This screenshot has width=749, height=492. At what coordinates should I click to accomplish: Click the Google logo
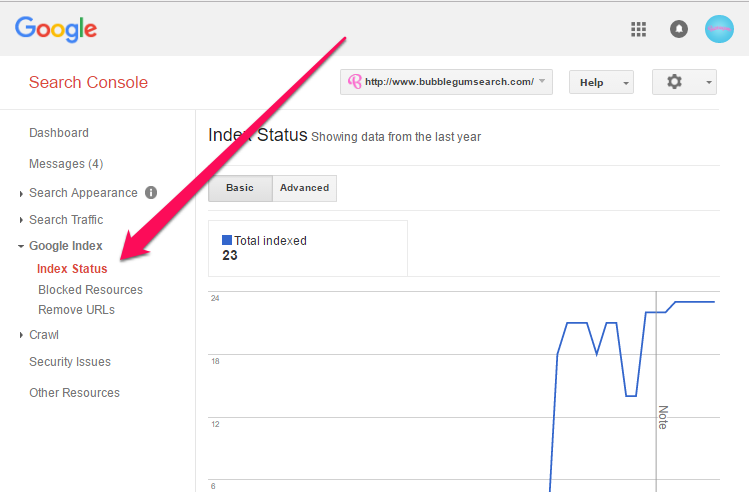(x=56, y=29)
